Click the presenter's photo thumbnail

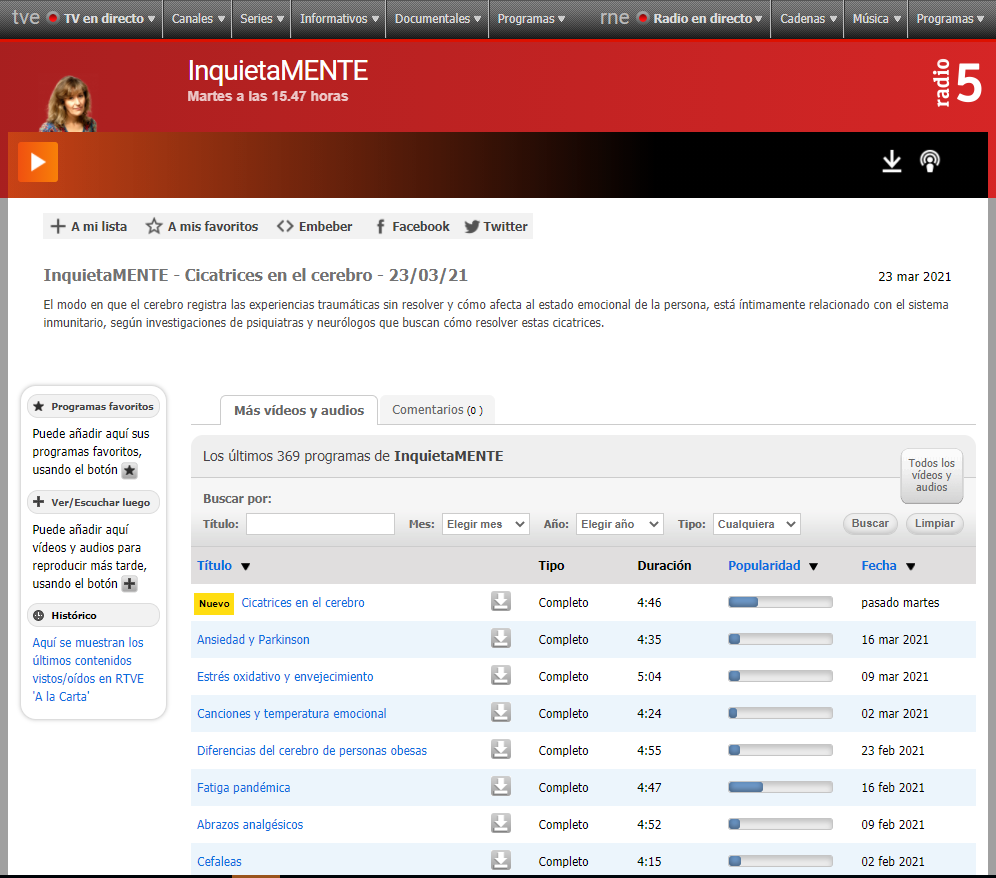[x=68, y=104]
